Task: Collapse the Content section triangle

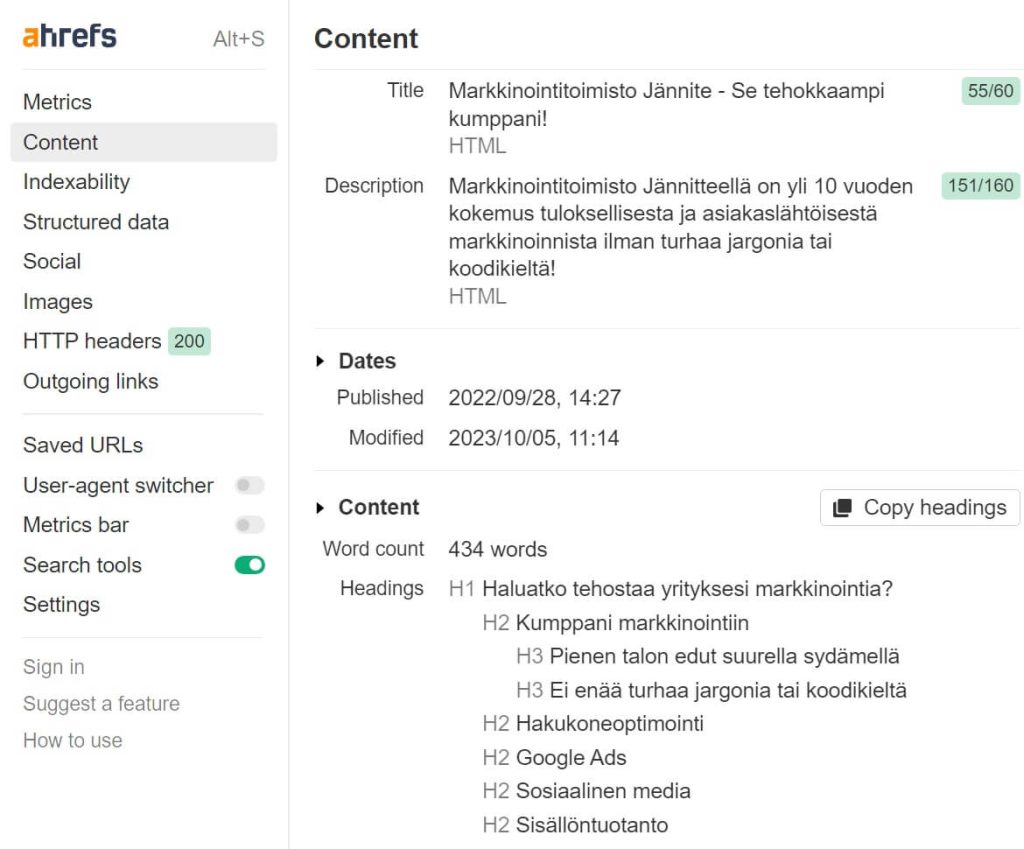Action: [x=321, y=508]
